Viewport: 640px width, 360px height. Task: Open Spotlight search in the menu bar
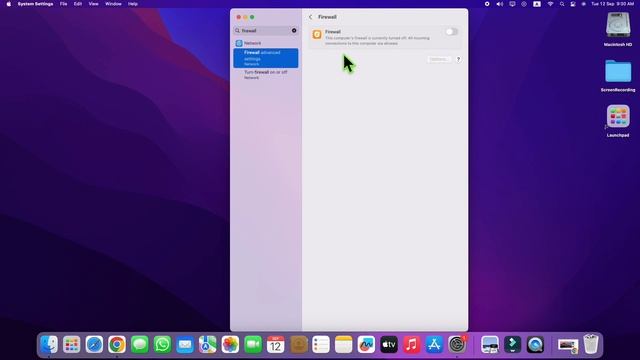(562, 4)
